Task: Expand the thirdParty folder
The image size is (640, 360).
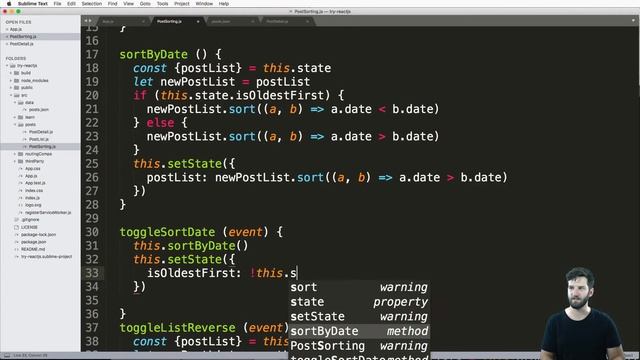Action: [x=15, y=161]
